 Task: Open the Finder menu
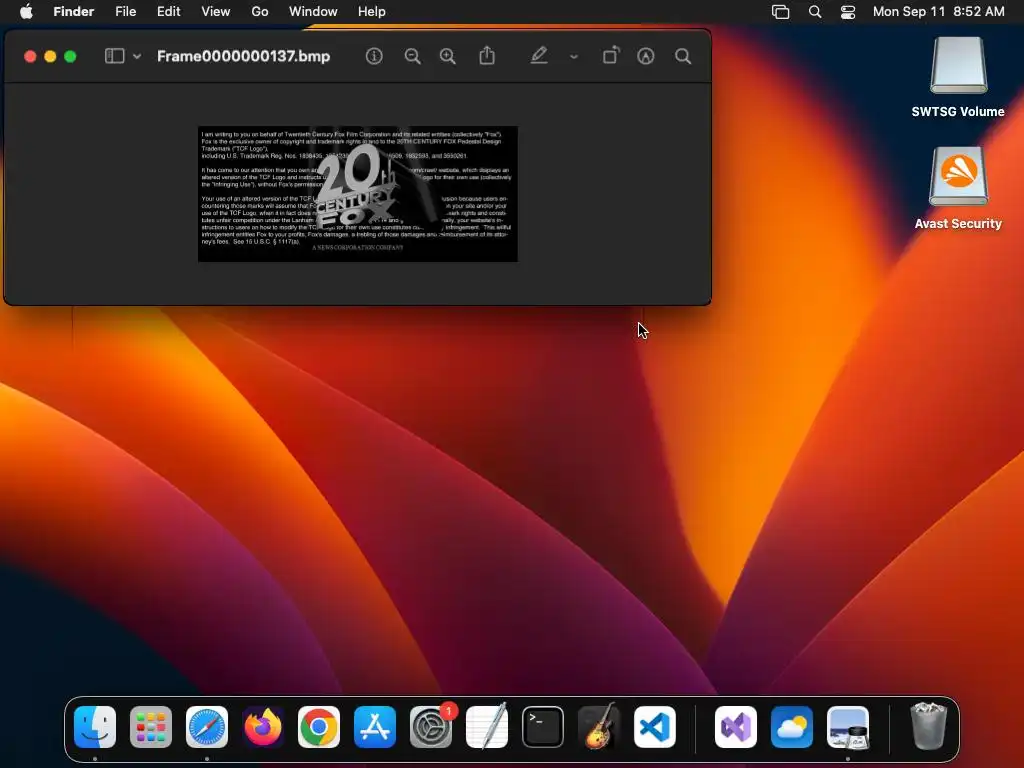pos(74,11)
